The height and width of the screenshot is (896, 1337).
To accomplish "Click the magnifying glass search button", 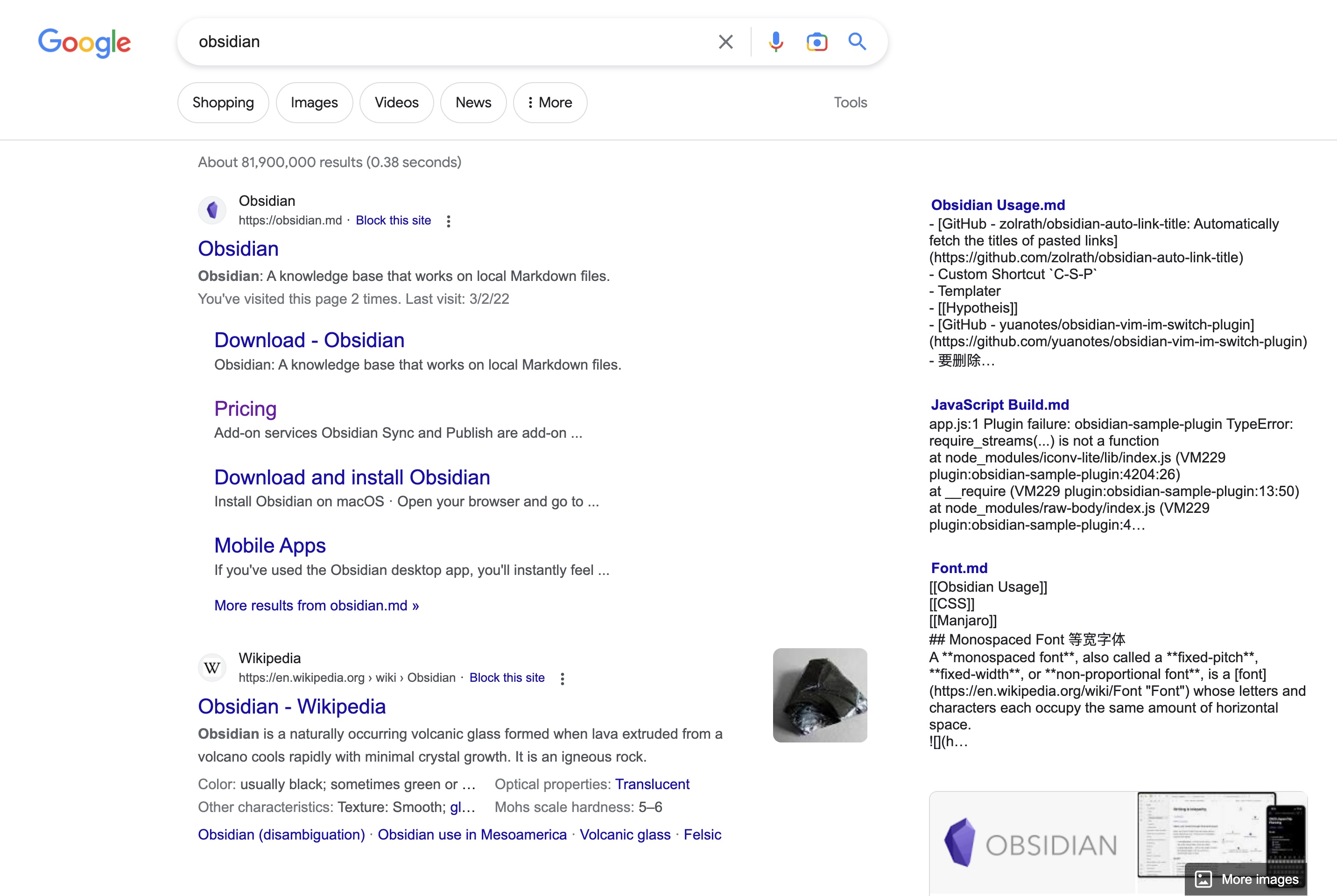I will tap(857, 42).
